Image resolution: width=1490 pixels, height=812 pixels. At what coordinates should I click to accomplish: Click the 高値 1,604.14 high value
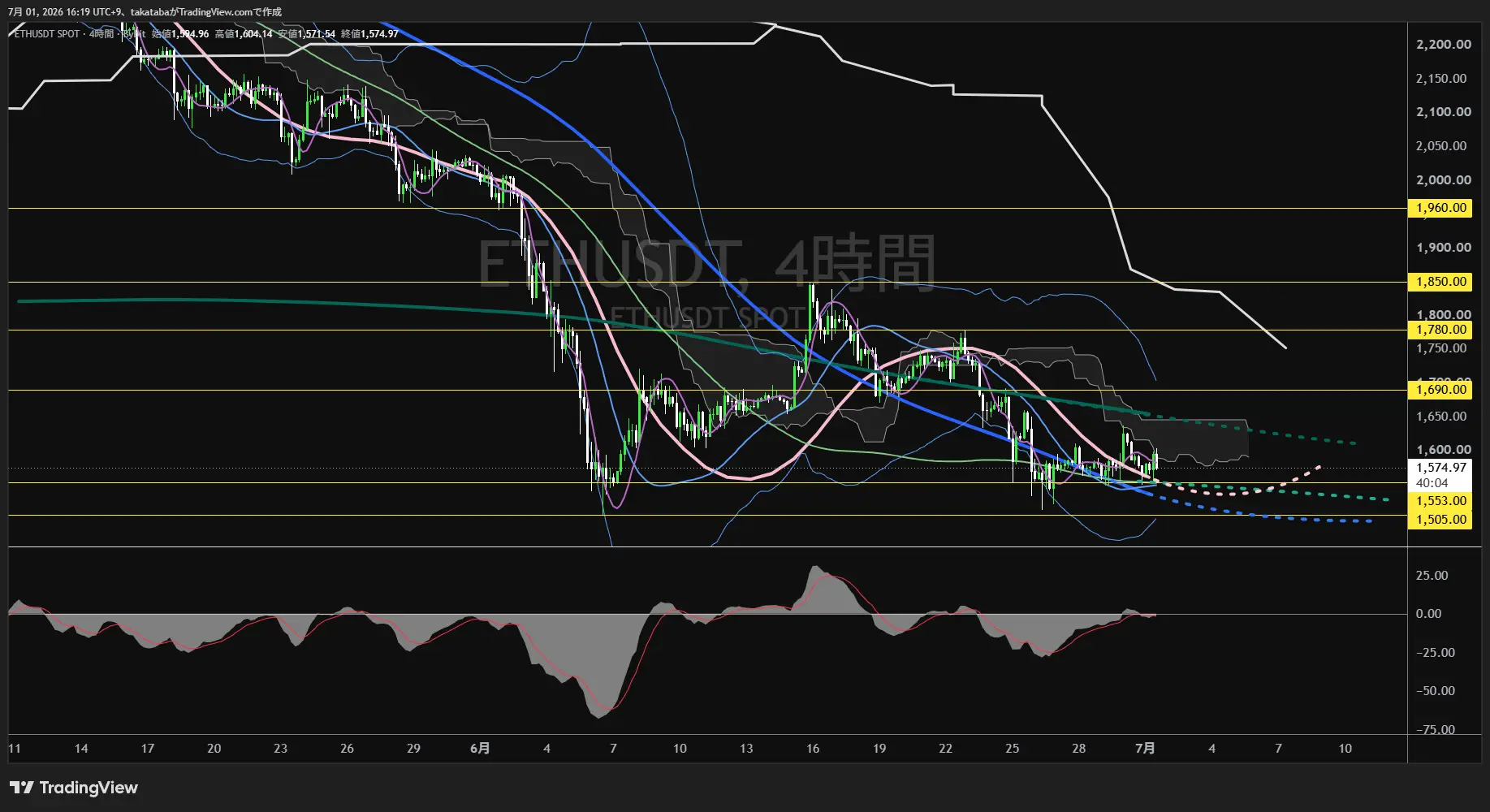click(x=244, y=34)
